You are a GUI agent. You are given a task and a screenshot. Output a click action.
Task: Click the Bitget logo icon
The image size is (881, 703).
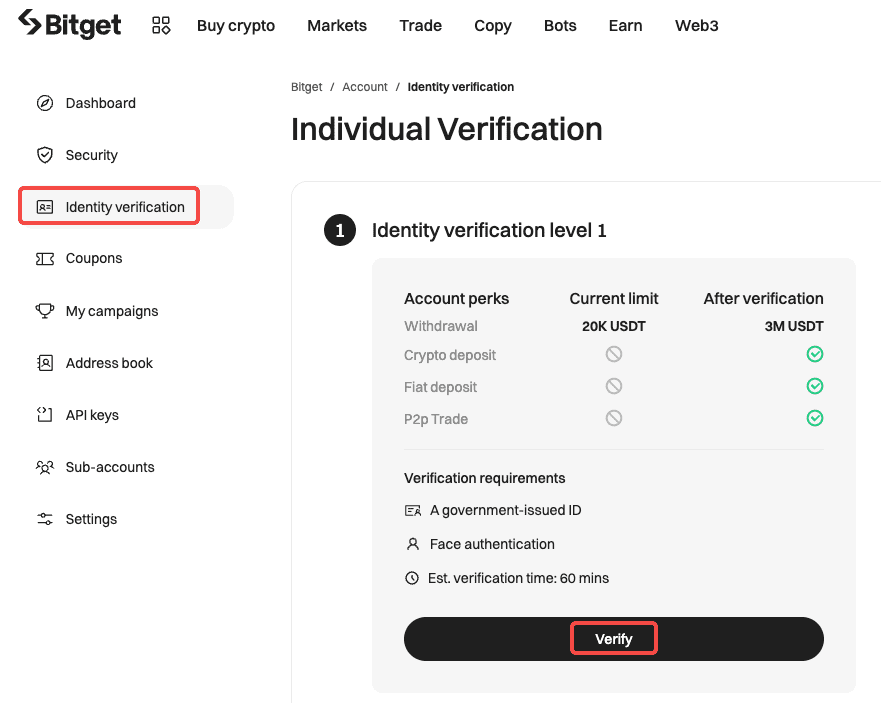[x=30, y=23]
